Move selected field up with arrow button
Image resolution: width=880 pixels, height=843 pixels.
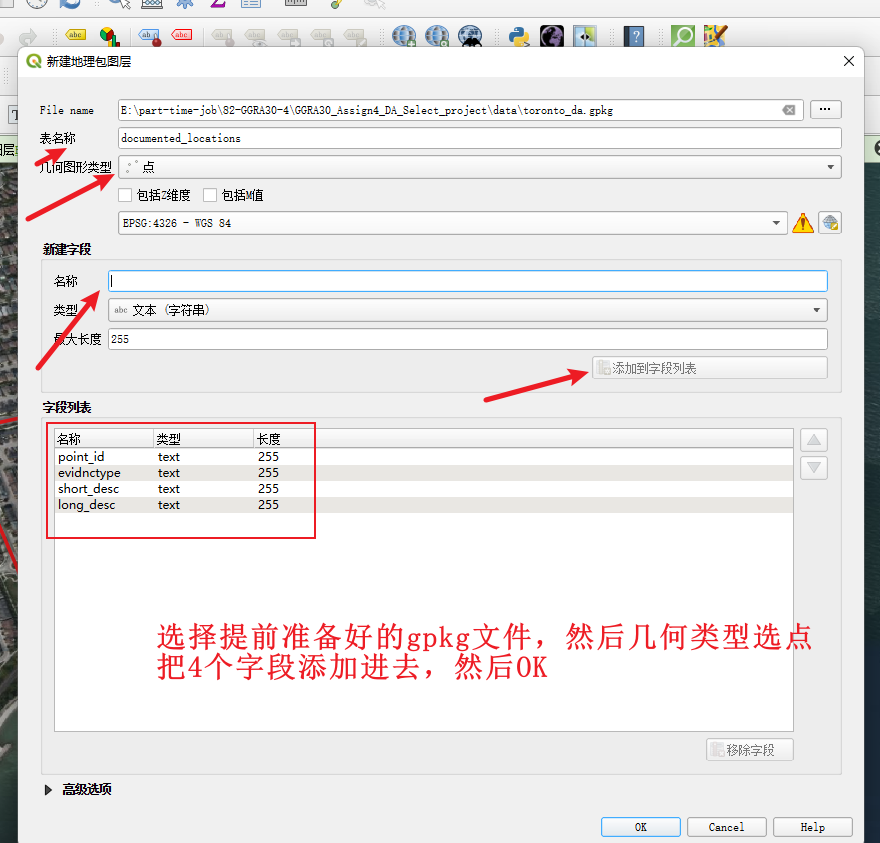814,440
